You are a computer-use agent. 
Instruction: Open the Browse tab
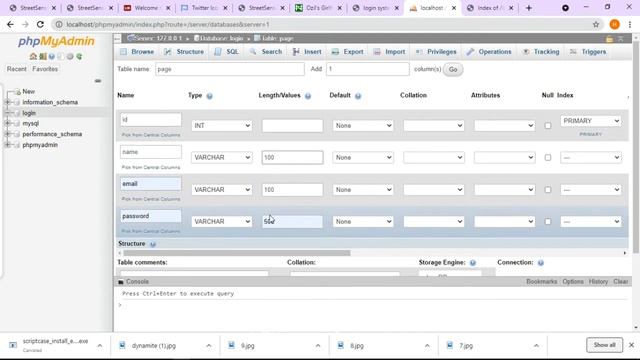coord(137,52)
